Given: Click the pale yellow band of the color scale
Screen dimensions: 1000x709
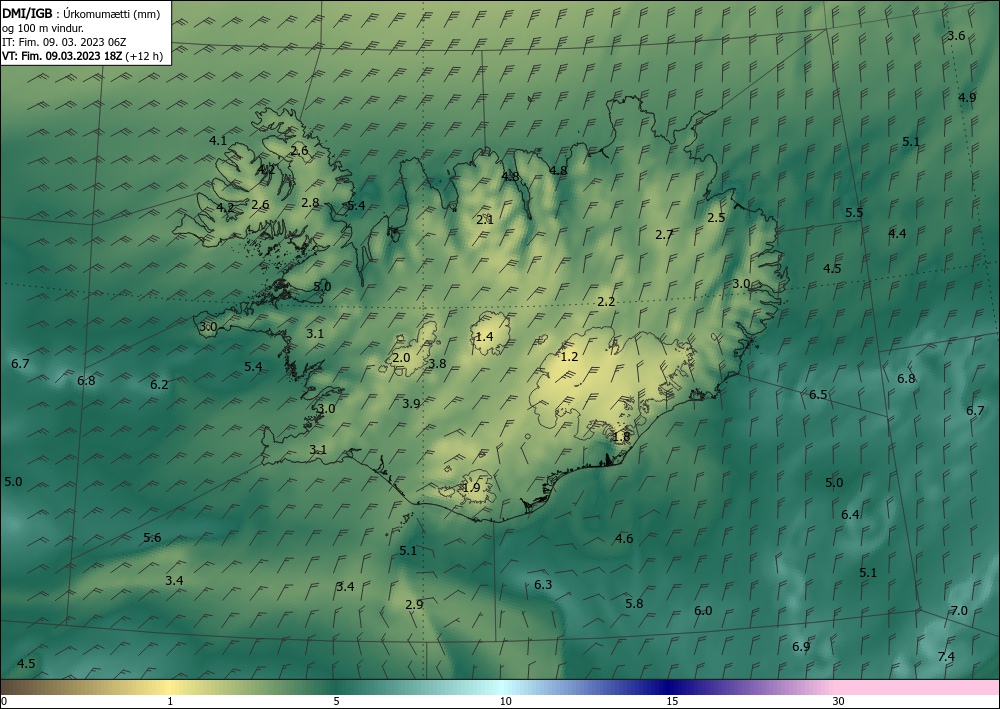Looking at the screenshot, I should 169,687.
